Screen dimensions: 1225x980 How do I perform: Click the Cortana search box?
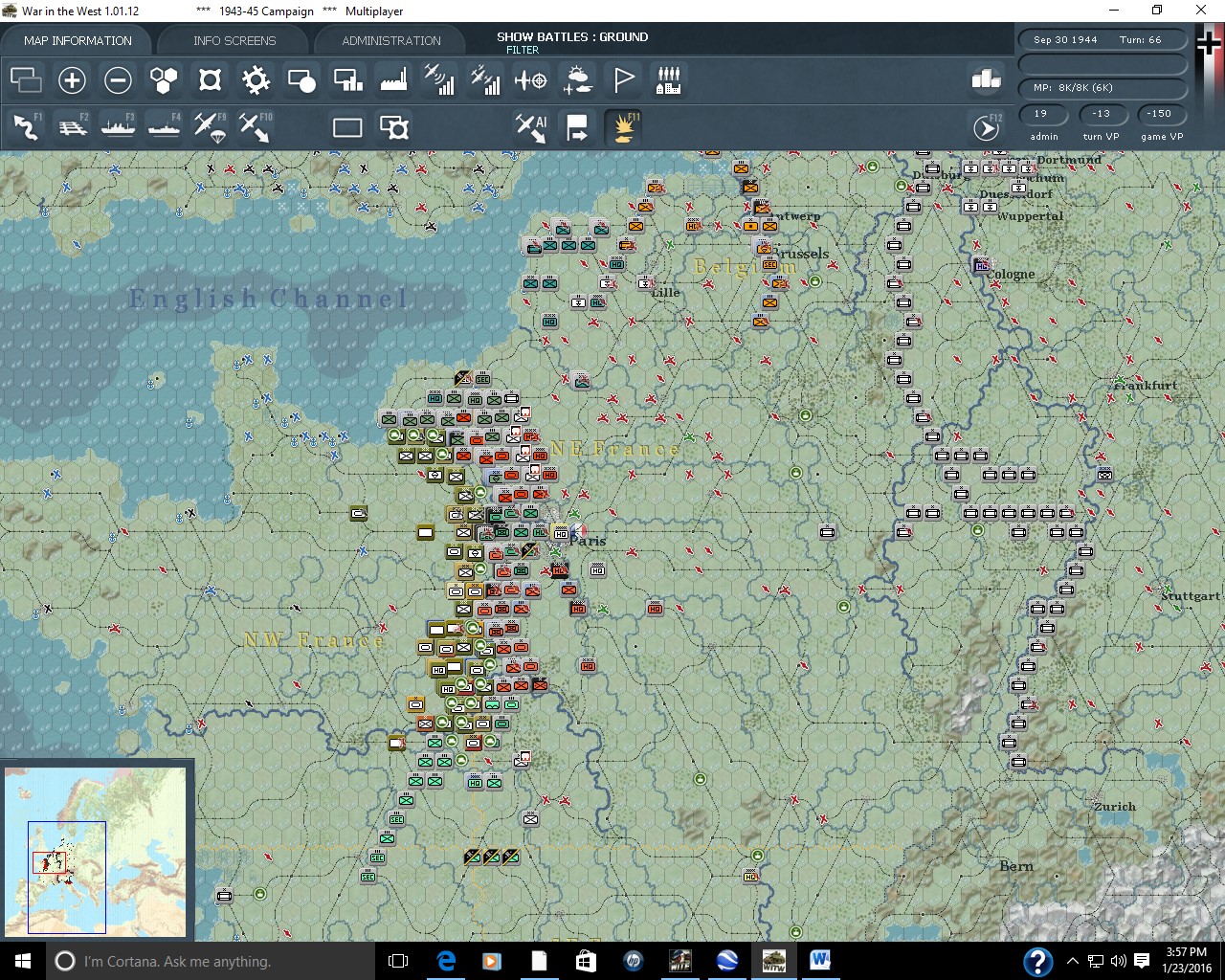click(x=209, y=961)
